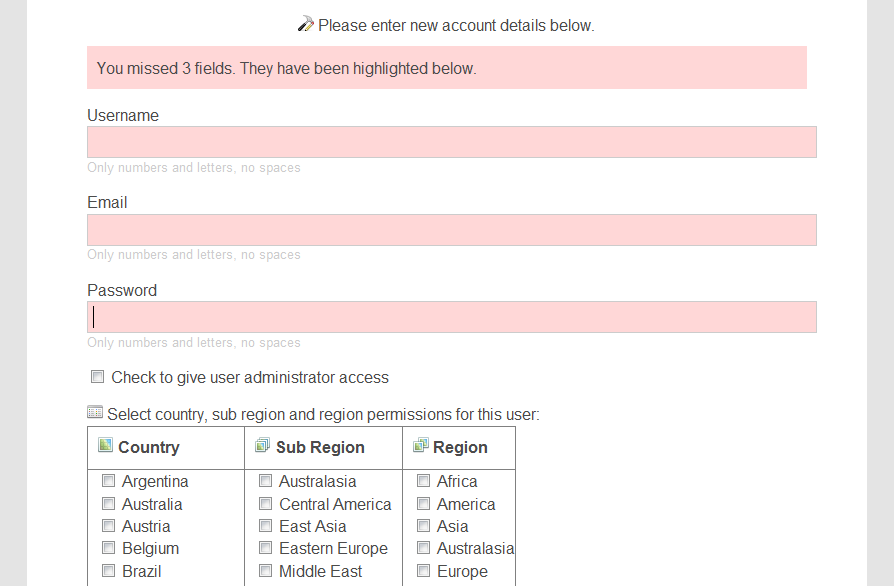The height and width of the screenshot is (586, 894).
Task: Select the Austria checkbox
Action: pos(108,526)
